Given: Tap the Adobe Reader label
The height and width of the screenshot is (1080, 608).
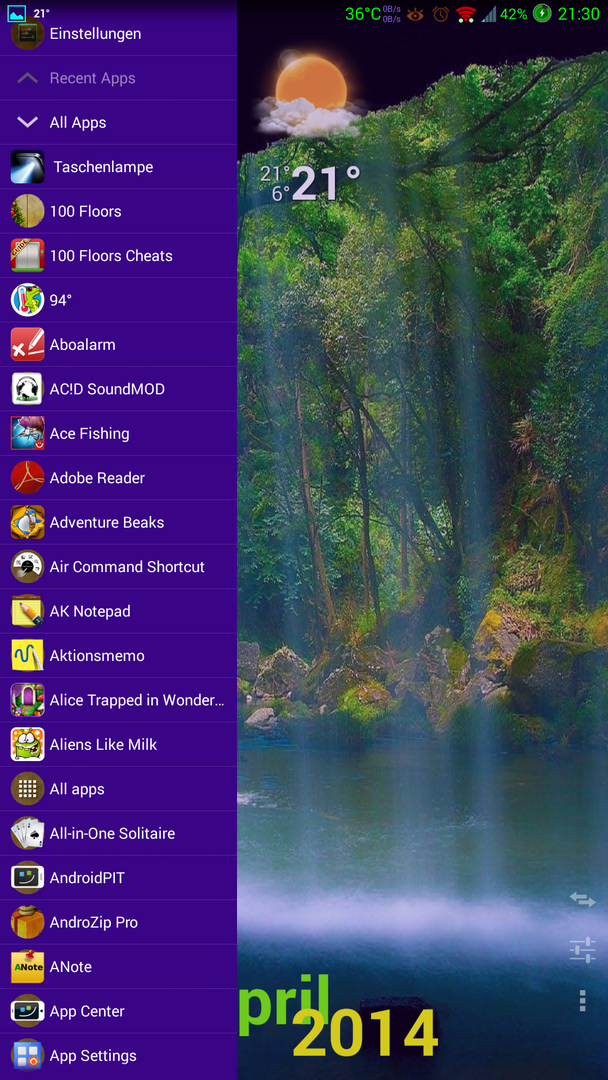Looking at the screenshot, I should [97, 477].
